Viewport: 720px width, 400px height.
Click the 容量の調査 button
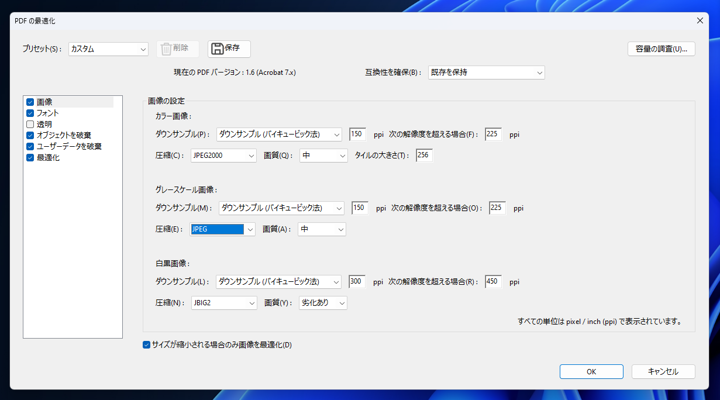[661, 49]
